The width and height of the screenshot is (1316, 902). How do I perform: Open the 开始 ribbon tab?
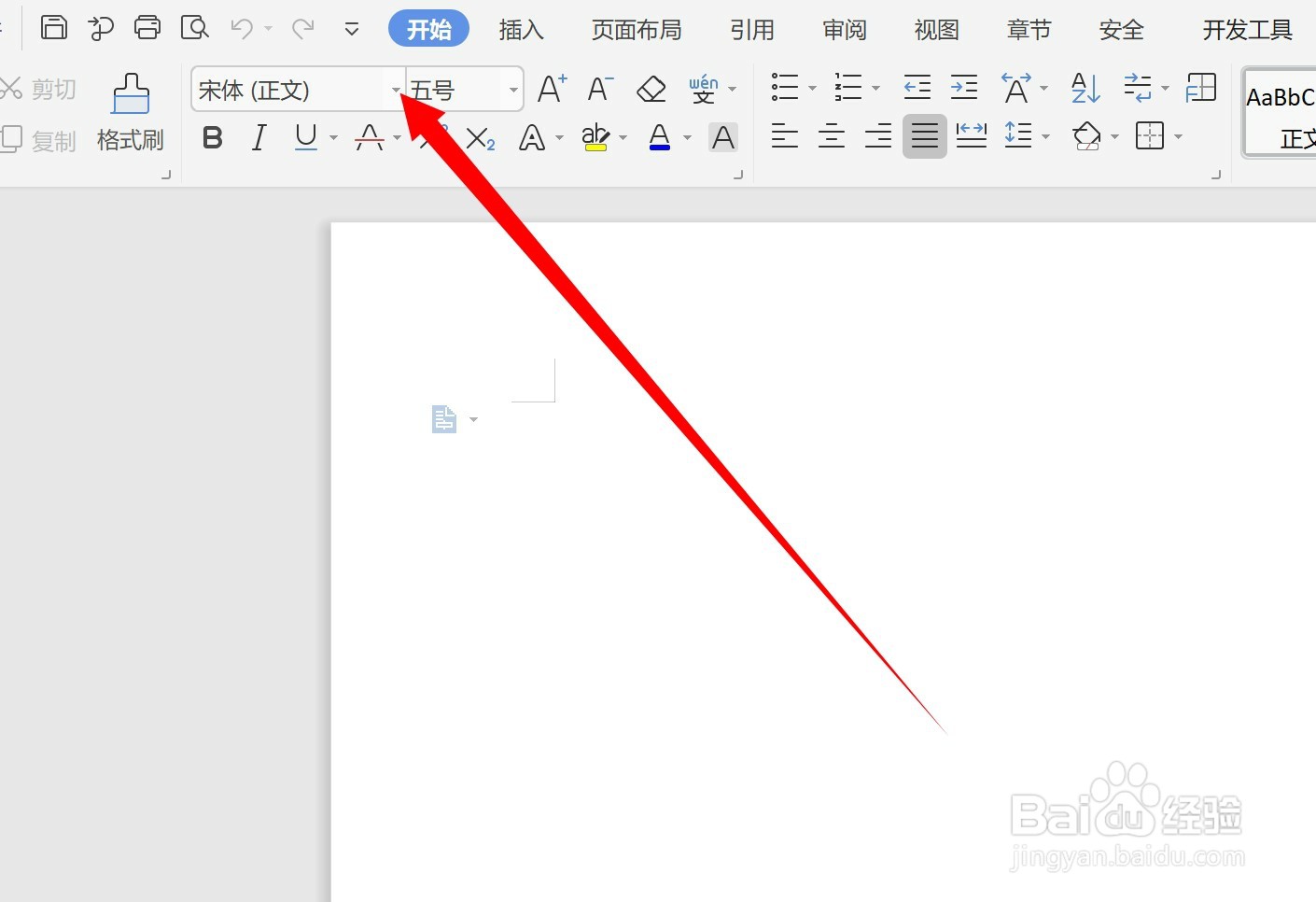coord(428,30)
